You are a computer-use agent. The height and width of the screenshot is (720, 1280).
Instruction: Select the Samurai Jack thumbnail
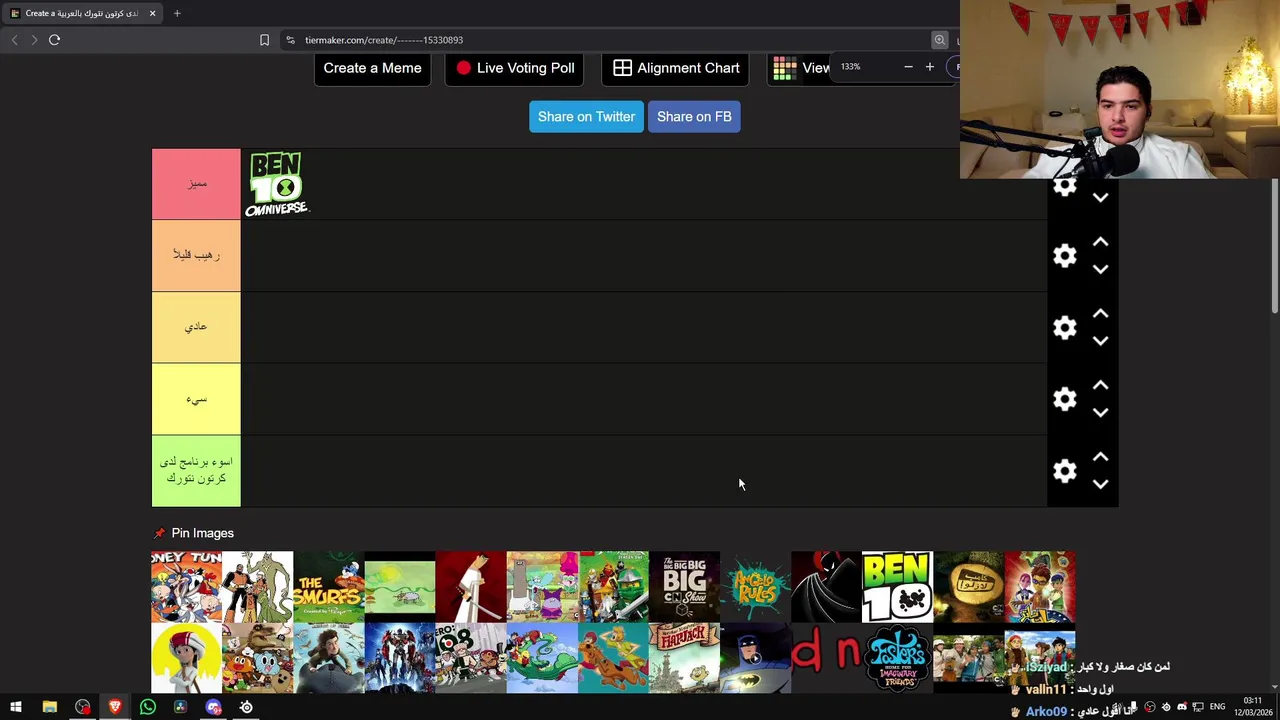471,587
